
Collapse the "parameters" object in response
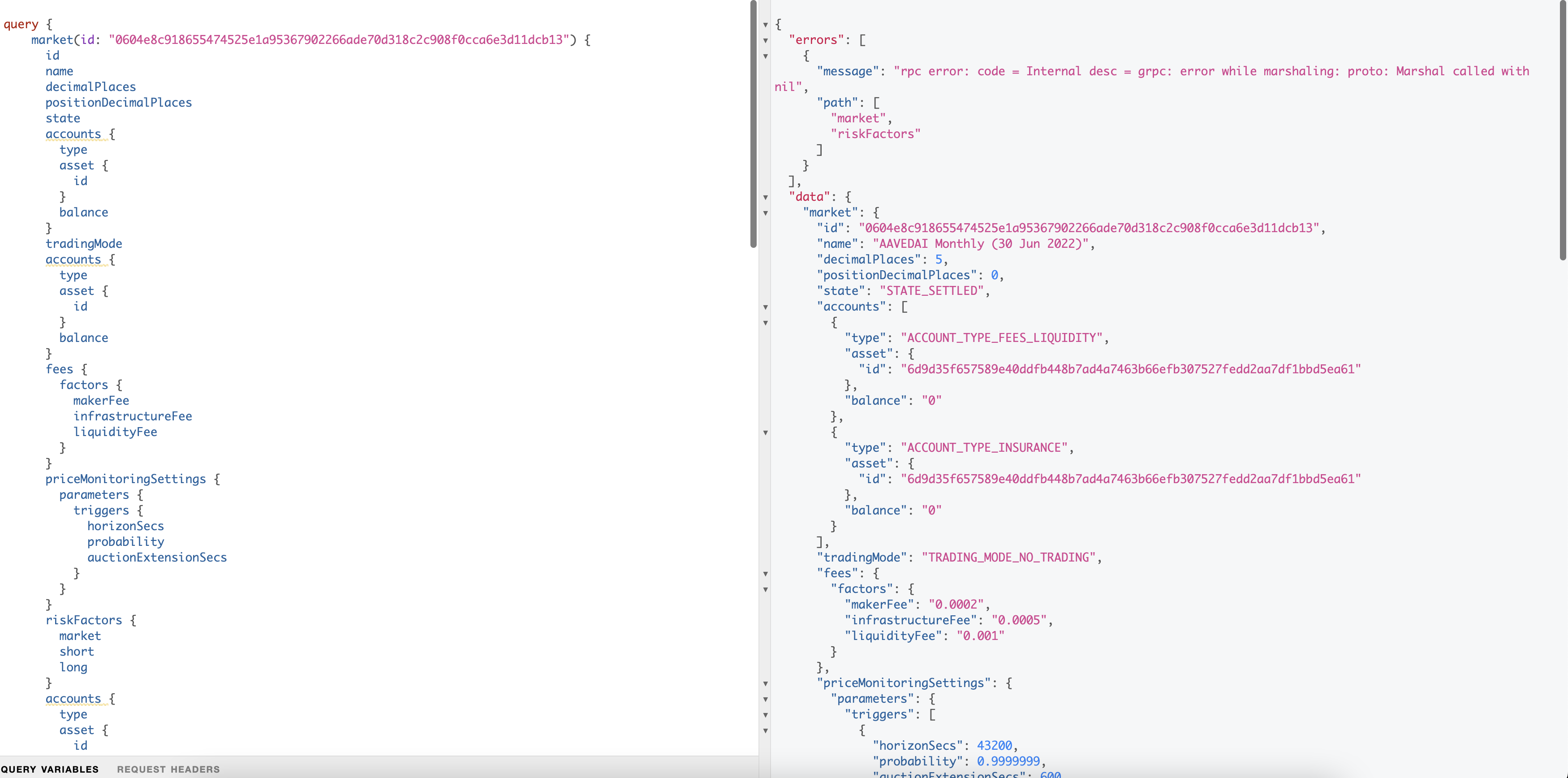765,700
